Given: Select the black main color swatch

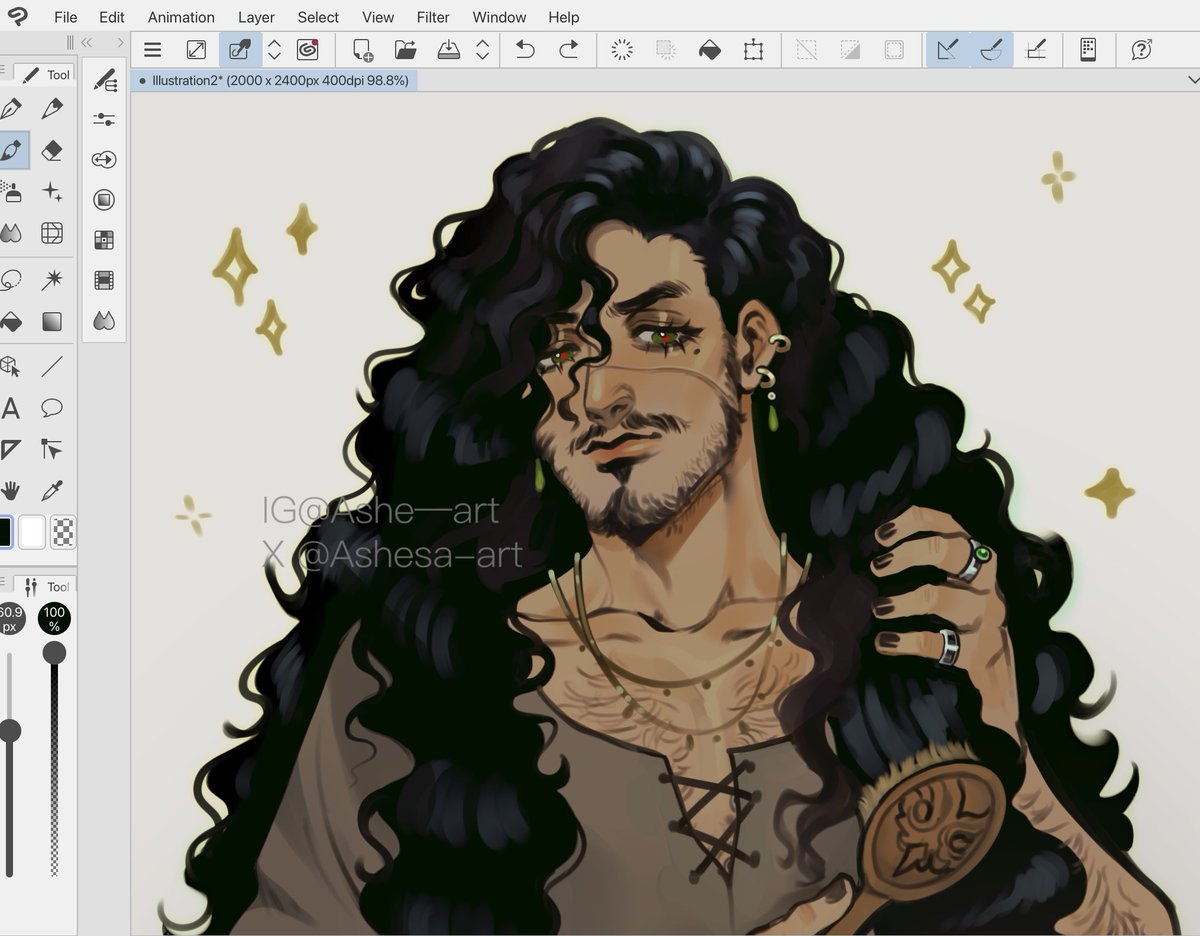Looking at the screenshot, I should [x=4, y=532].
